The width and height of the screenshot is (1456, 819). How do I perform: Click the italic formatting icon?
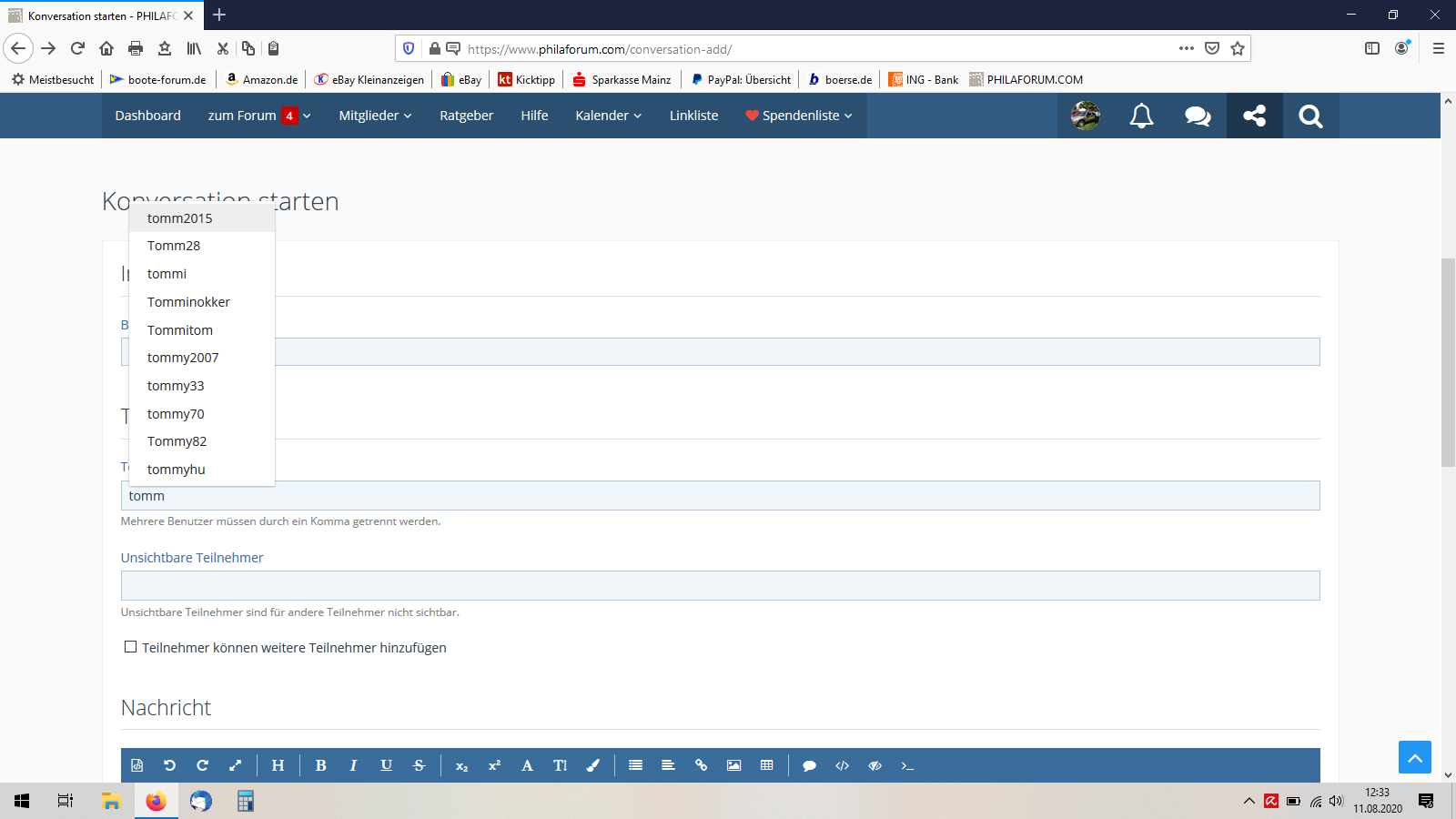pyautogui.click(x=353, y=765)
